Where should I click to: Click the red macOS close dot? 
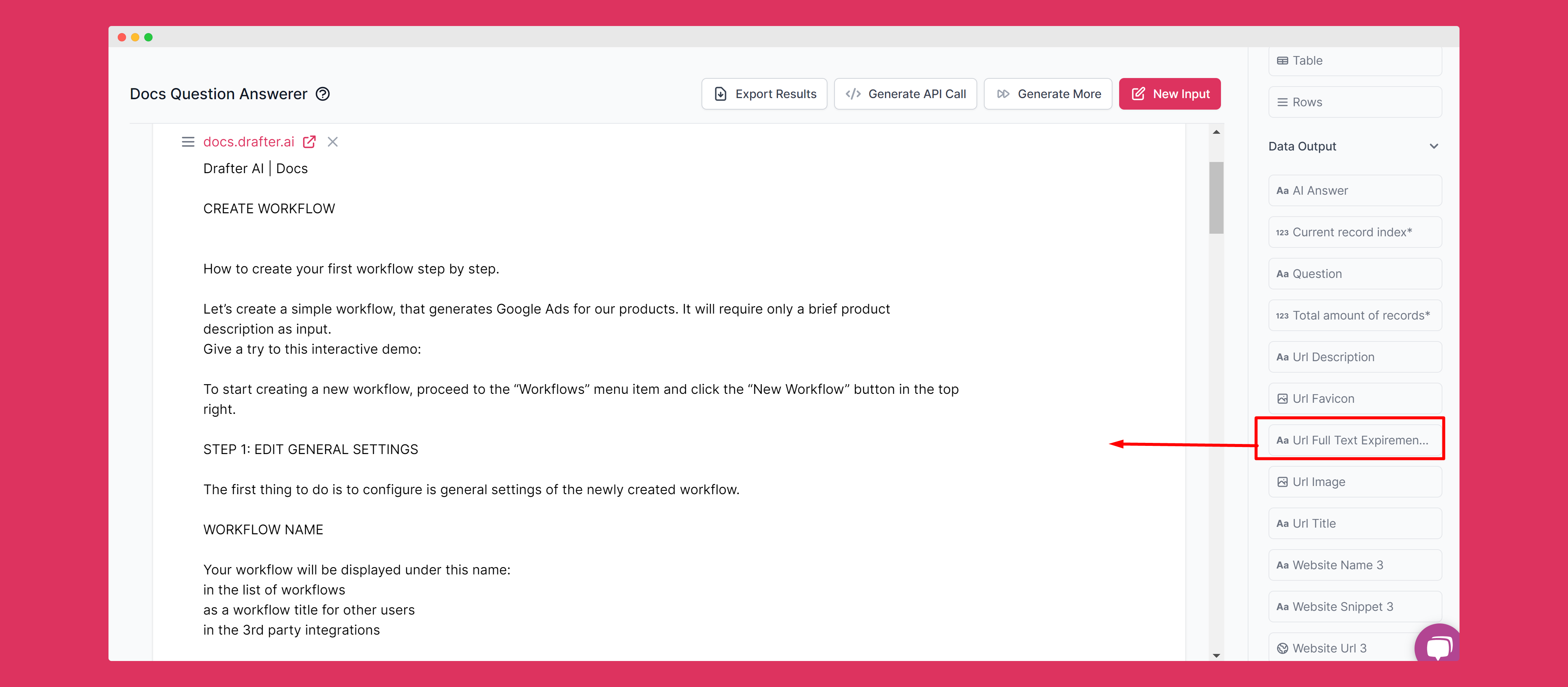[122, 37]
